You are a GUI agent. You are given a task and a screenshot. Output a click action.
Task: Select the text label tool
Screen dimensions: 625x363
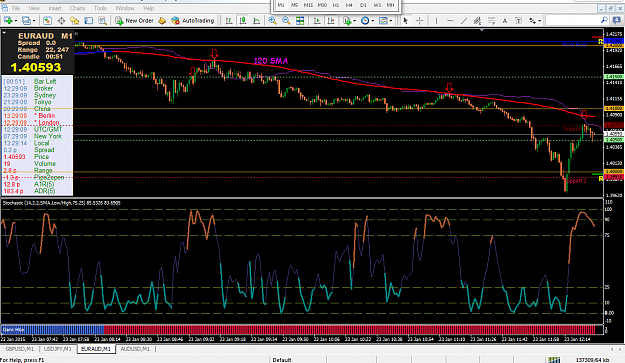(505, 21)
